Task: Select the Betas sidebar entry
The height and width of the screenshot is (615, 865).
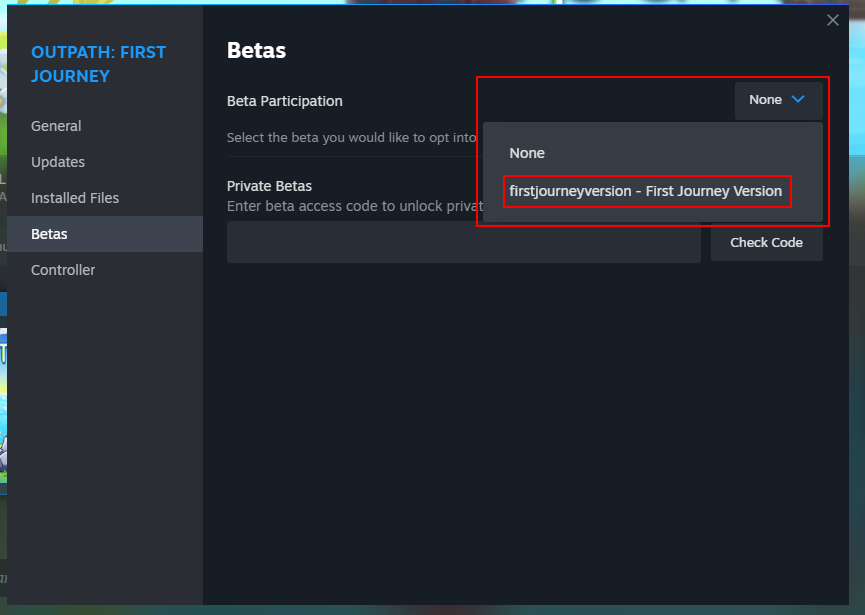Action: pos(49,234)
